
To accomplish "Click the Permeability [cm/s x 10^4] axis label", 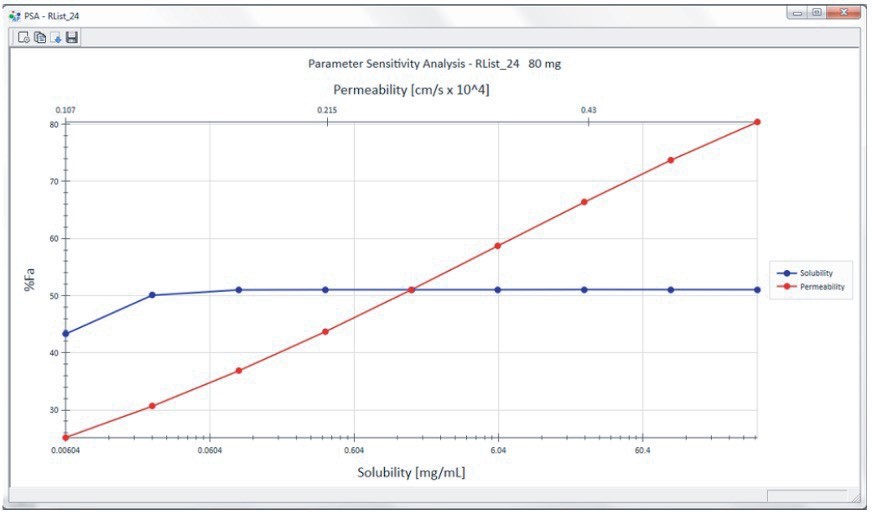I will (411, 90).
